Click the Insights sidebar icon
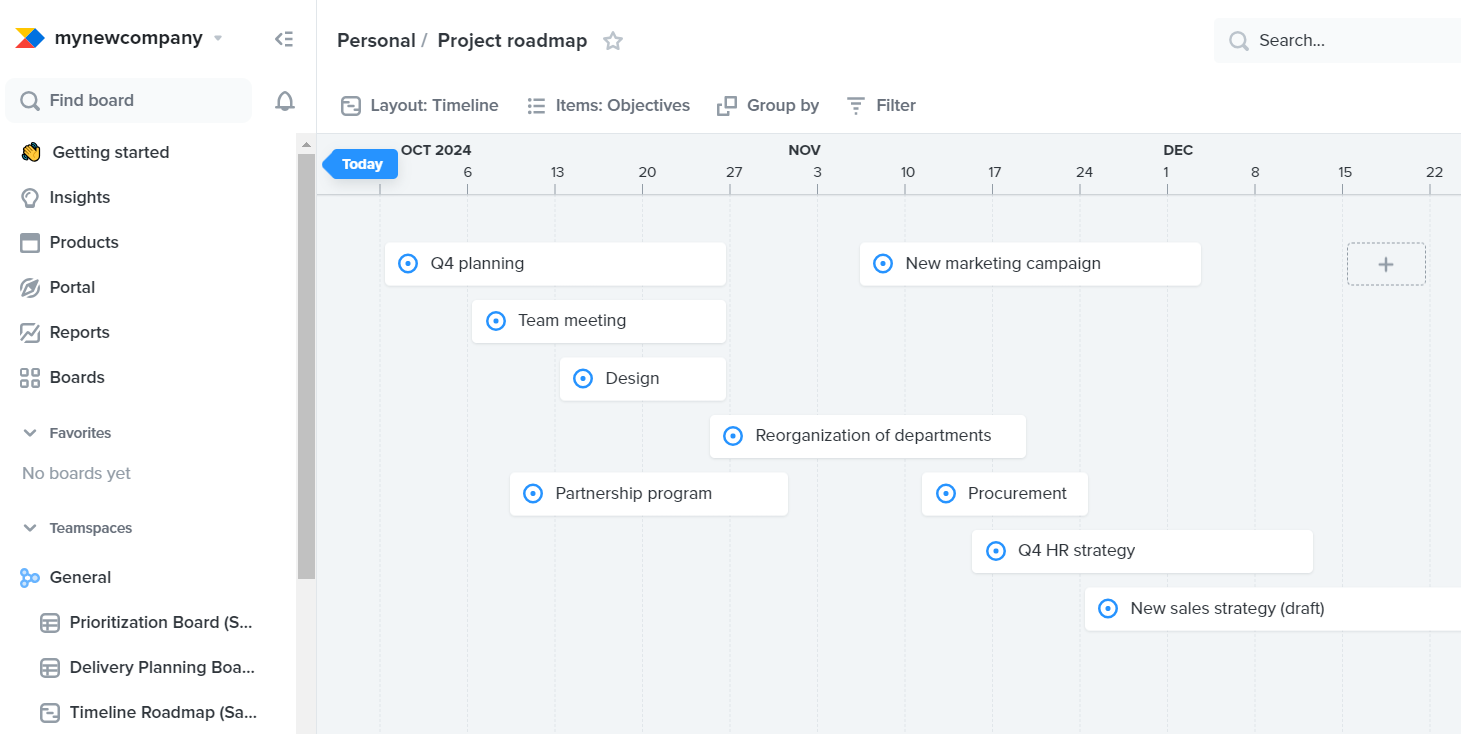Viewport: 1461px width, 734px height. [x=30, y=197]
